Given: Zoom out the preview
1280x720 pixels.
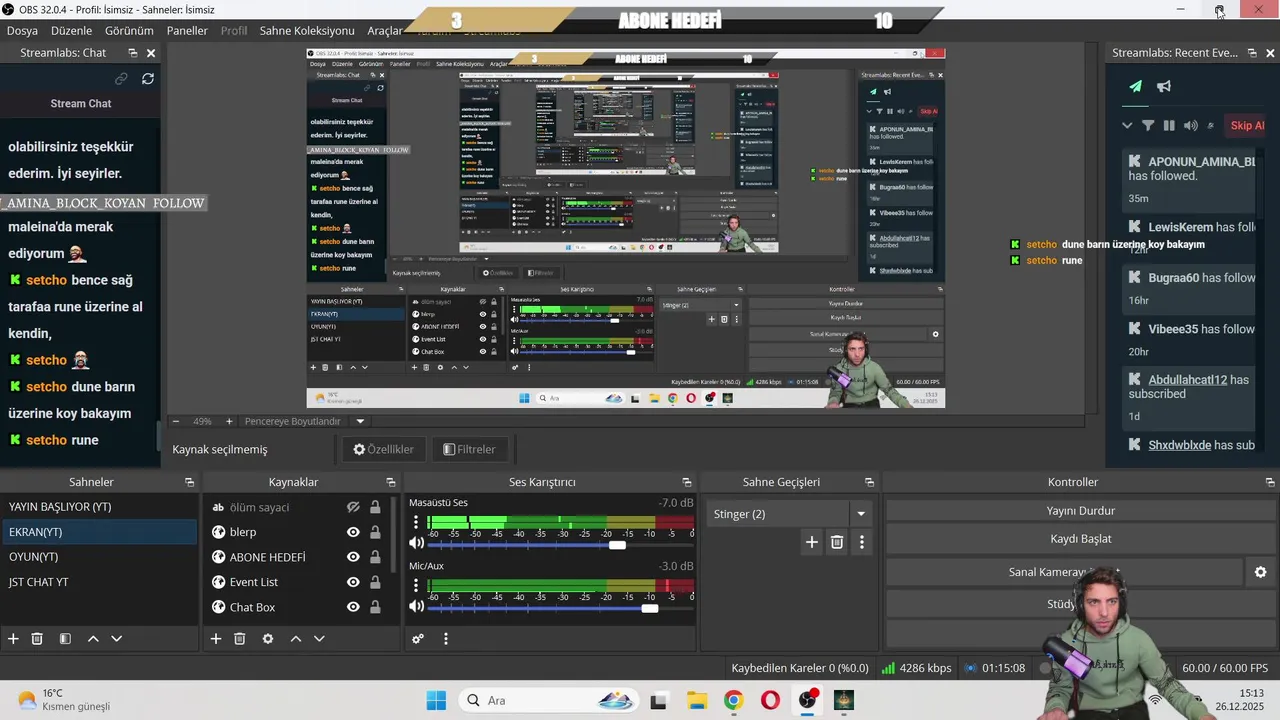Looking at the screenshot, I should pos(176,422).
